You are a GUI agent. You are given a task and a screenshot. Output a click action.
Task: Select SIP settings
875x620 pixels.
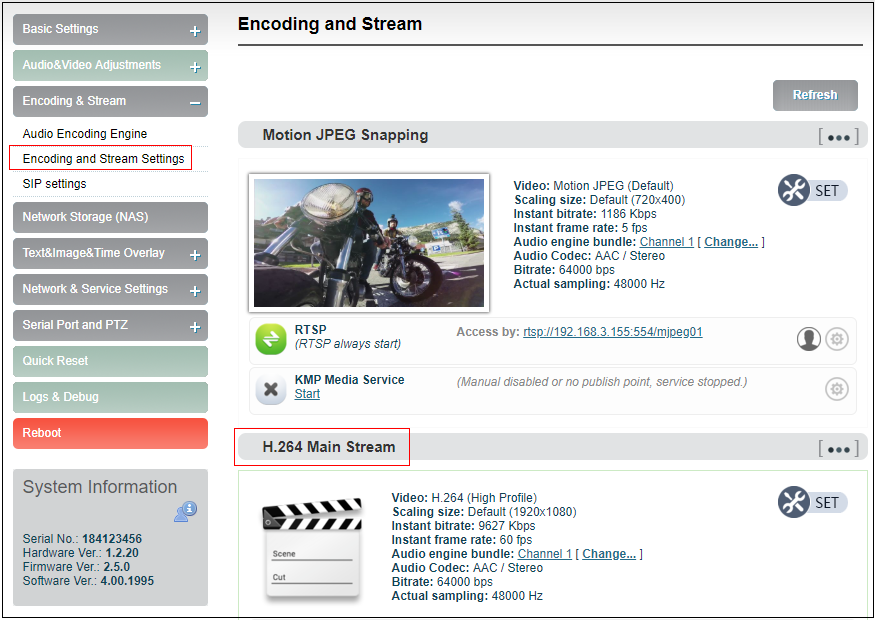[x=55, y=184]
